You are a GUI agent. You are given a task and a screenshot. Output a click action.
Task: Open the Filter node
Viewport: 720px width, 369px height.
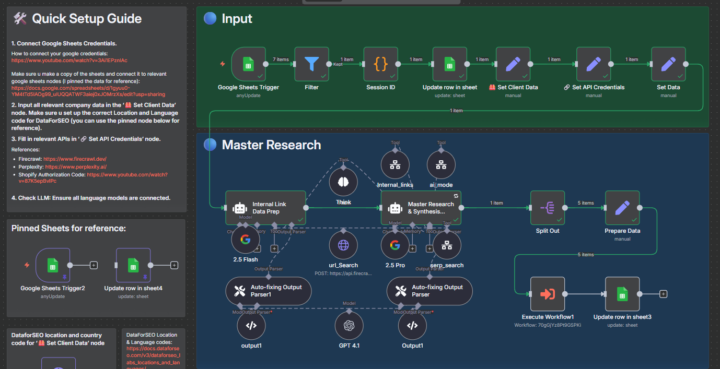[x=311, y=64]
